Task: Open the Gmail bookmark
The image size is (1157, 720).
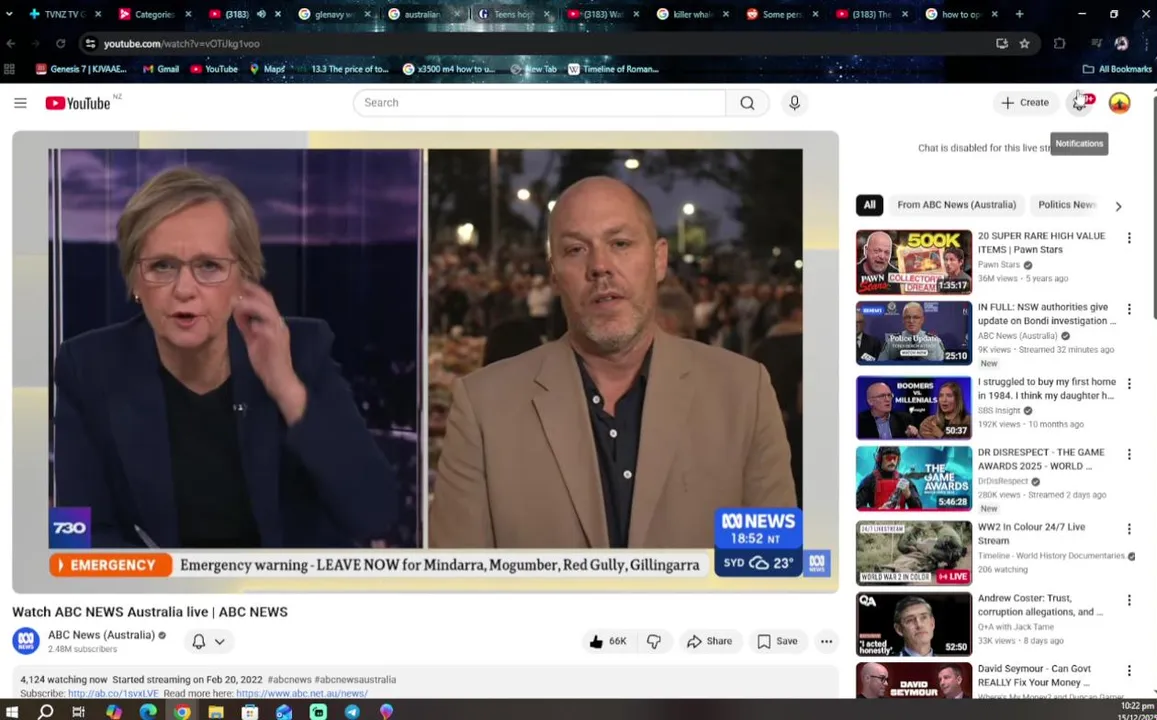Action: pos(161,69)
